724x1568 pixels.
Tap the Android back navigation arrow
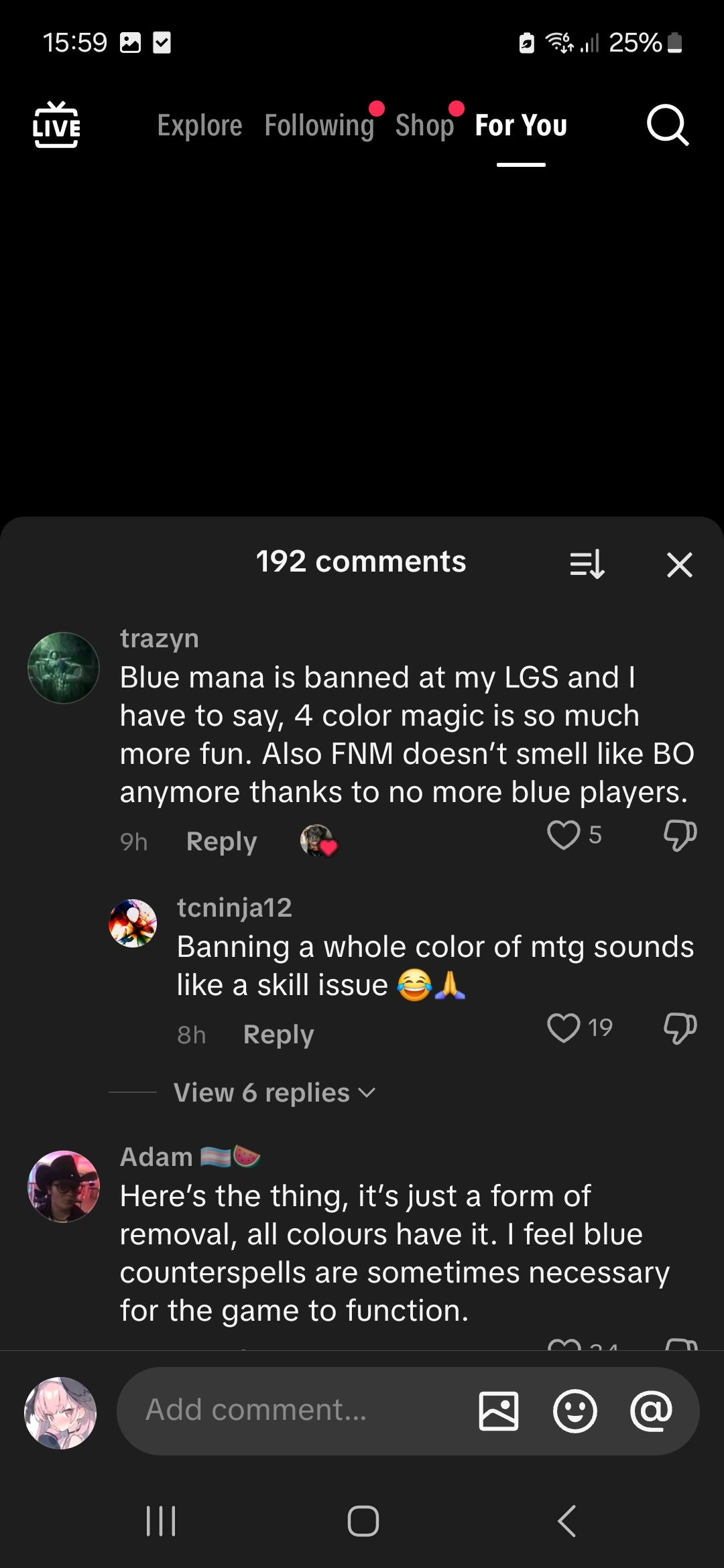point(567,1520)
